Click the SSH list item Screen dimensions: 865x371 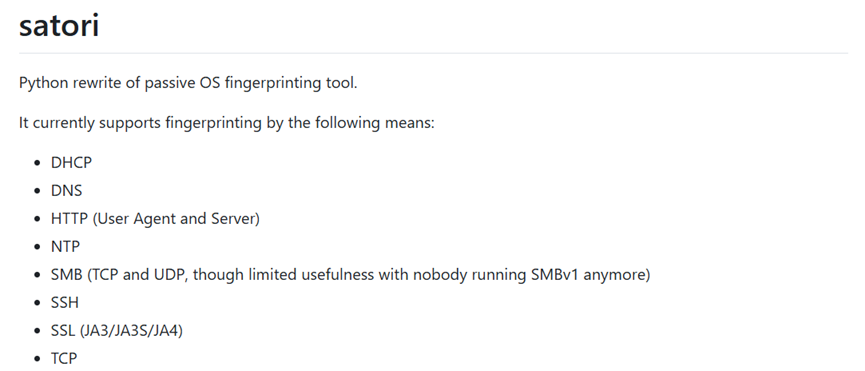pos(65,303)
